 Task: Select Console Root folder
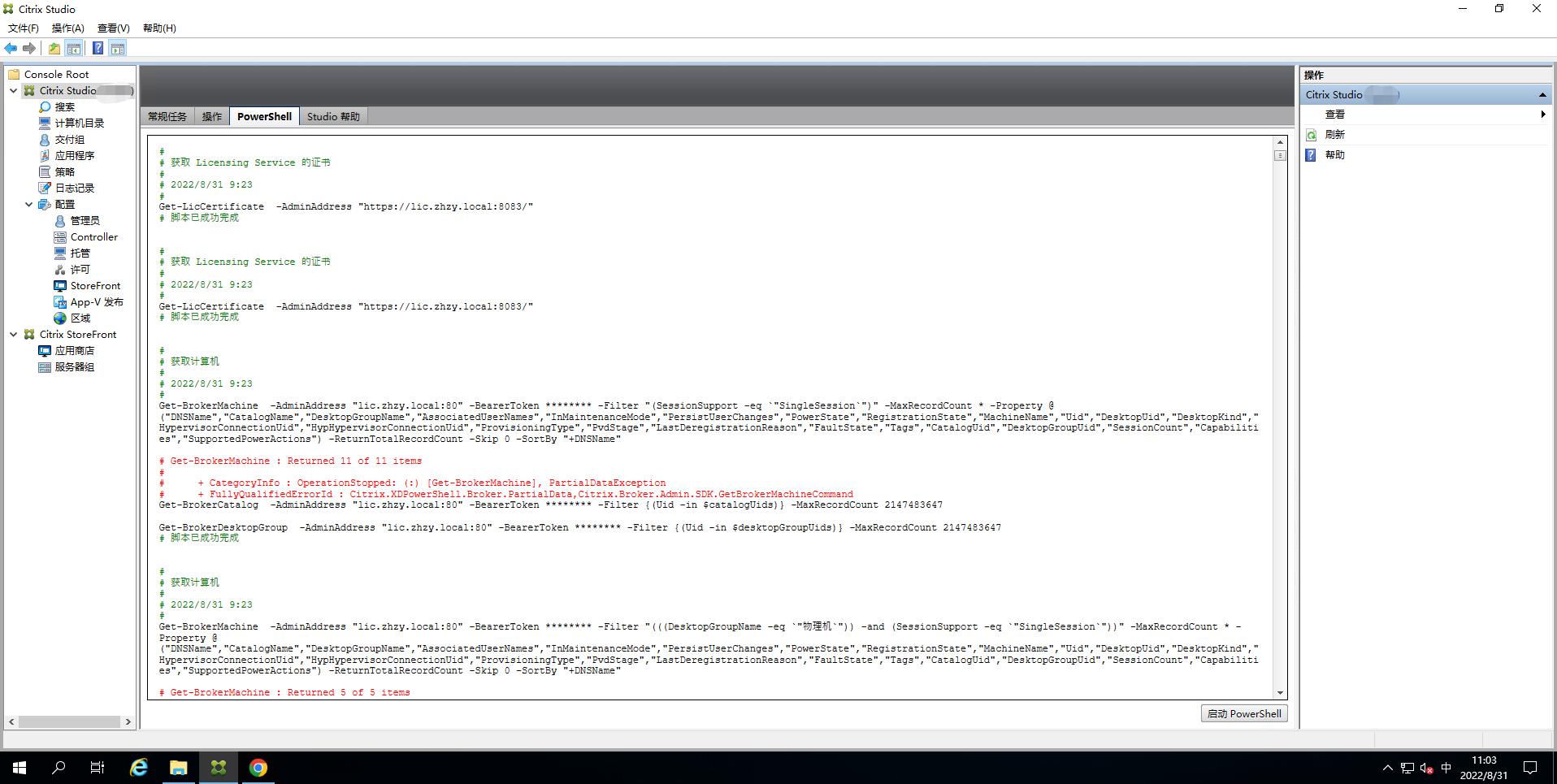56,74
